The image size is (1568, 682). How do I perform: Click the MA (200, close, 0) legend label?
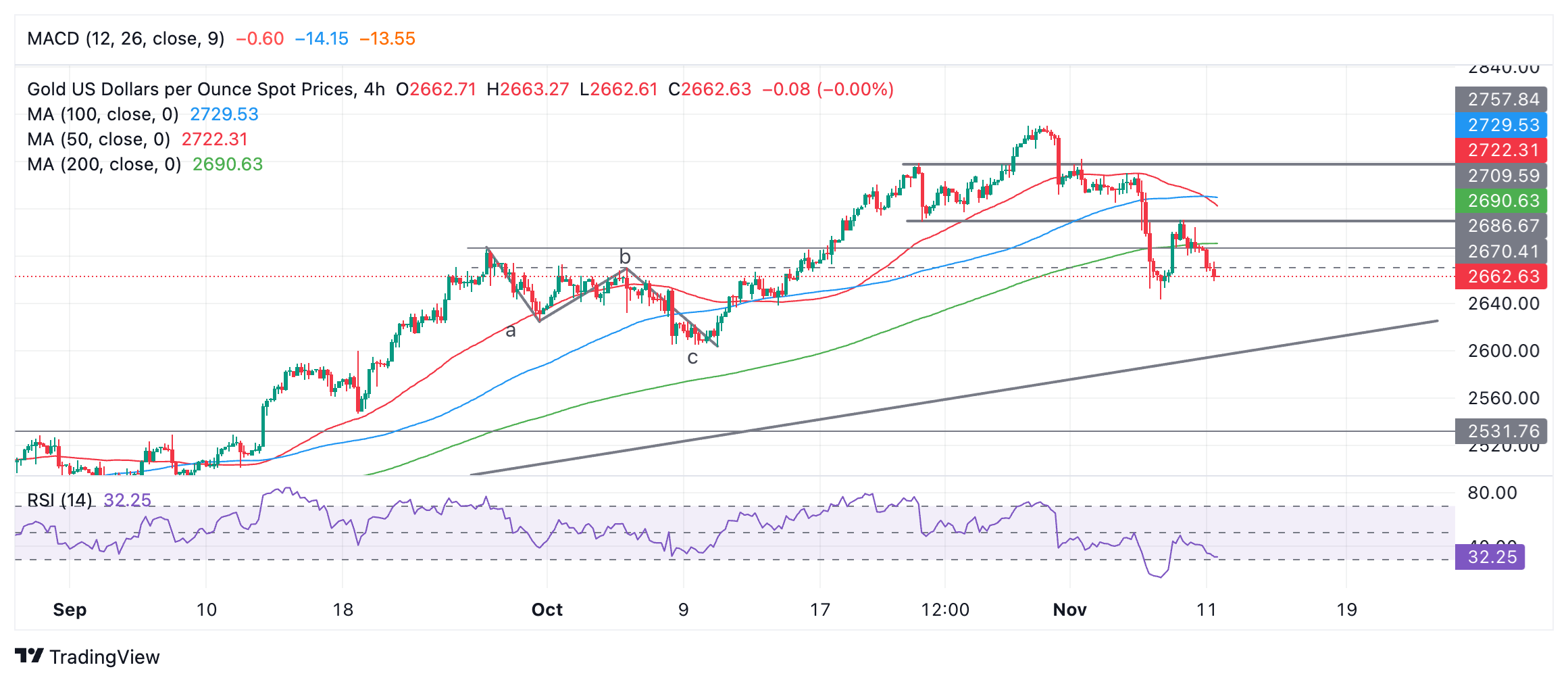point(104,164)
